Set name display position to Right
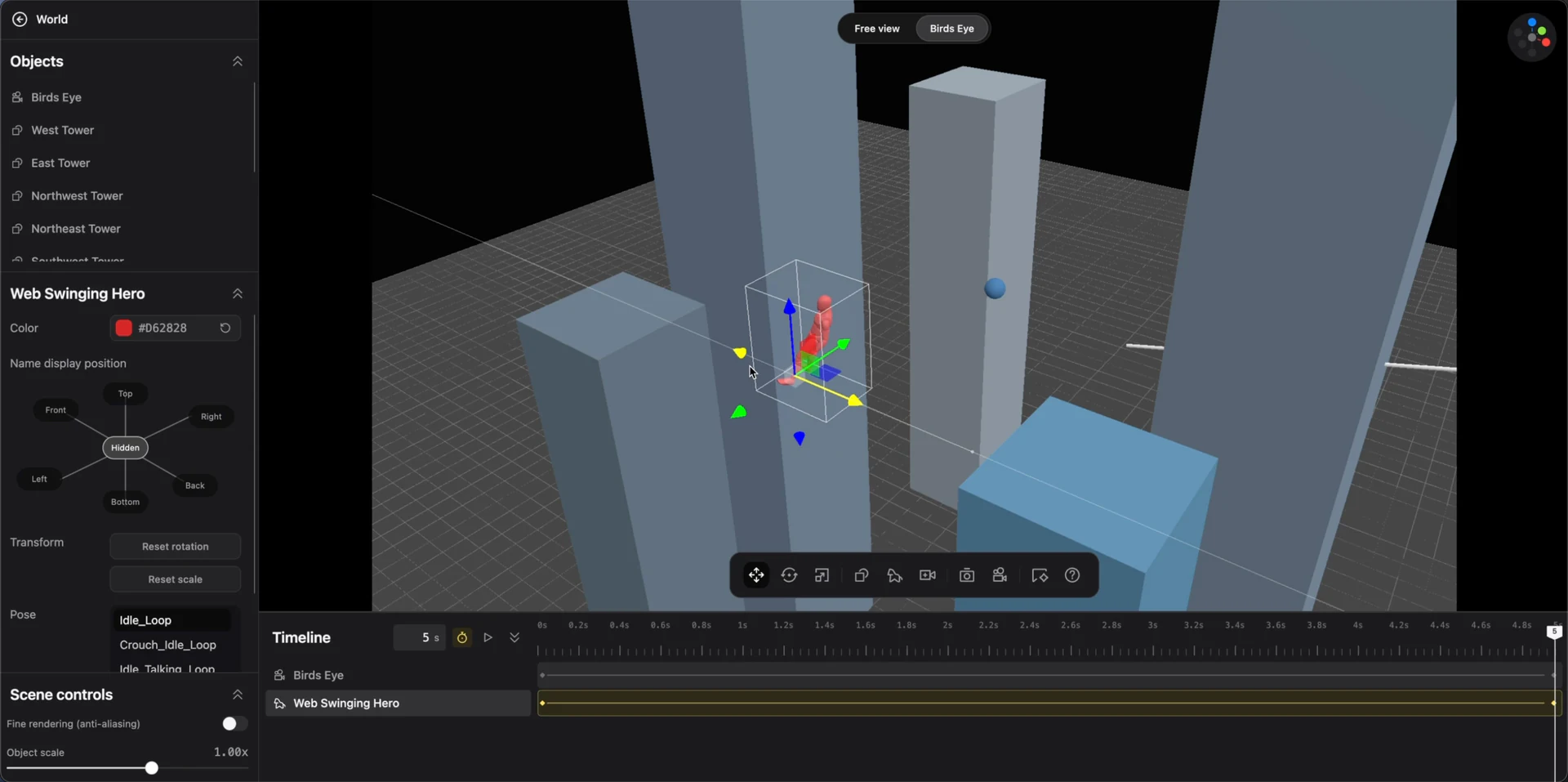The image size is (1568, 782). point(212,417)
